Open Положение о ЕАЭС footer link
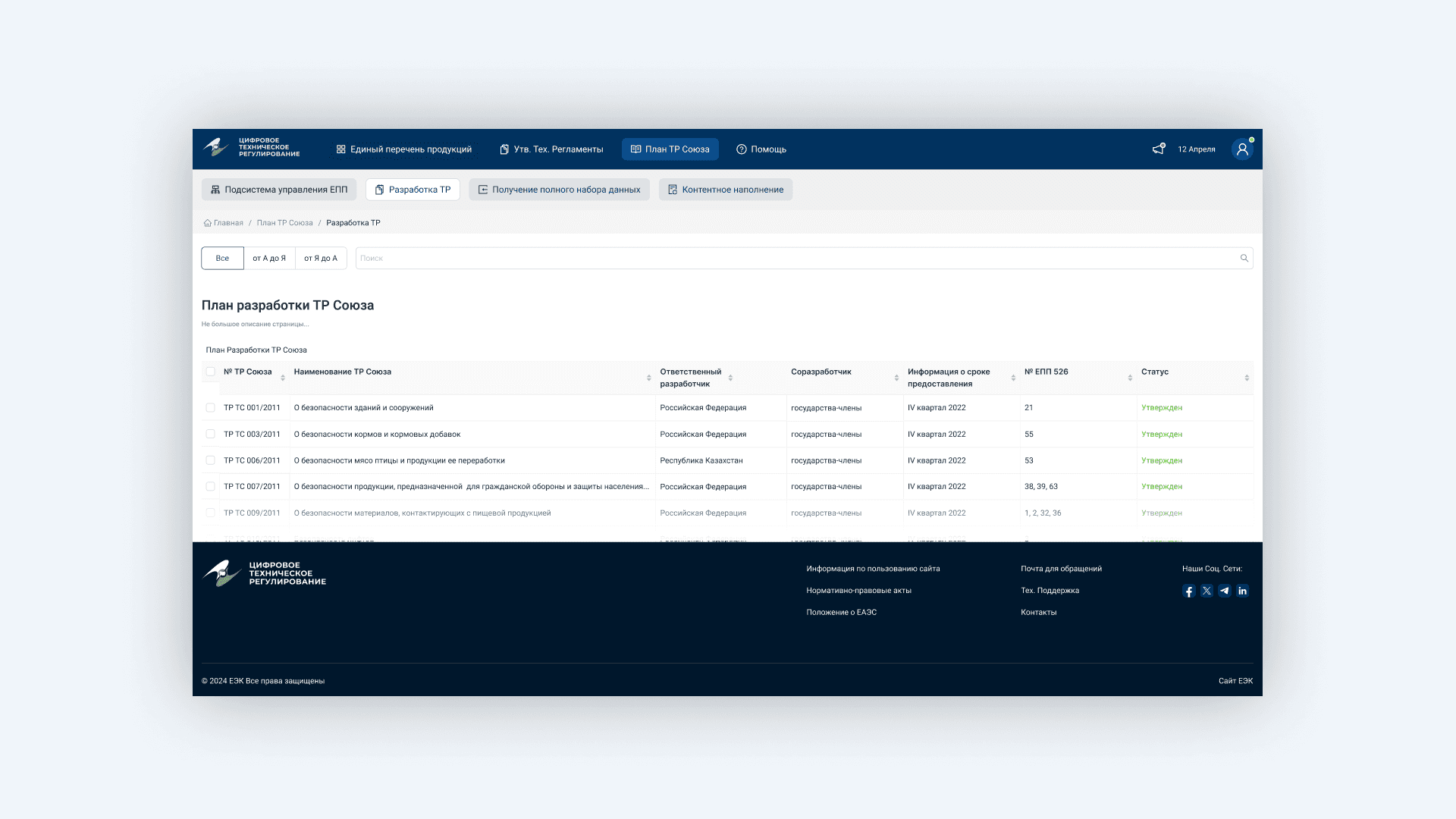This screenshot has height=819, width=1456. tap(841, 613)
